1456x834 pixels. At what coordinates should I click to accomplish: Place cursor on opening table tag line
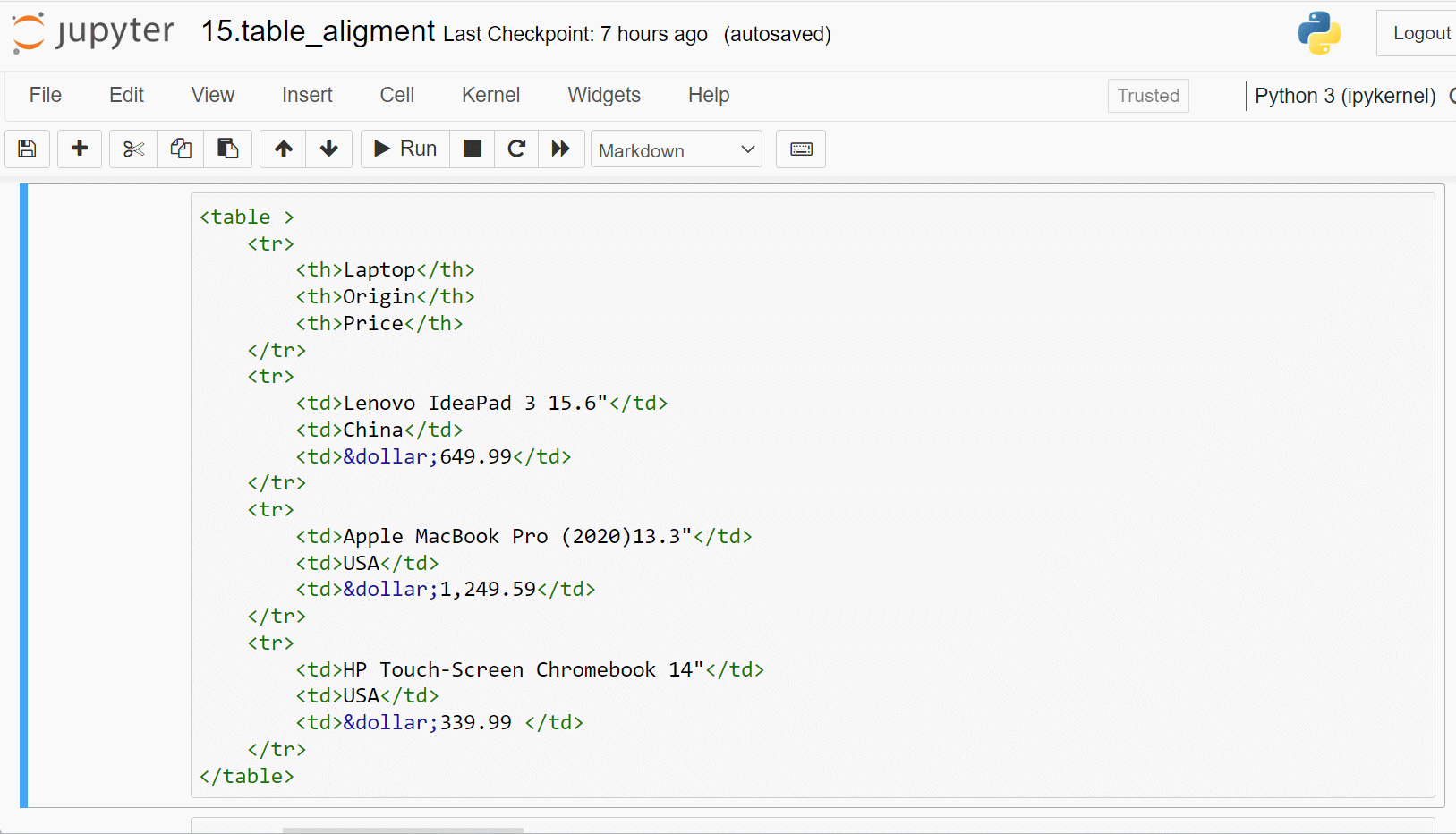point(247,217)
